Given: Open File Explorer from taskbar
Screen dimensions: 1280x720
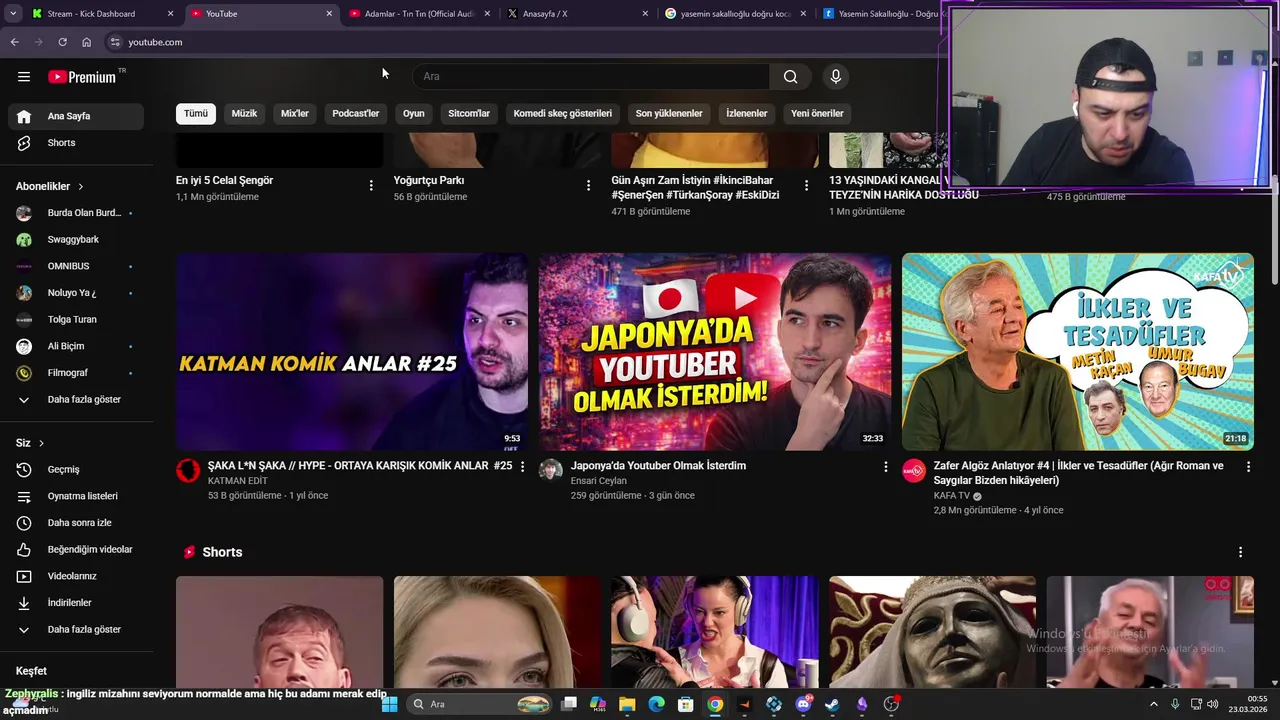Looking at the screenshot, I should tap(627, 704).
